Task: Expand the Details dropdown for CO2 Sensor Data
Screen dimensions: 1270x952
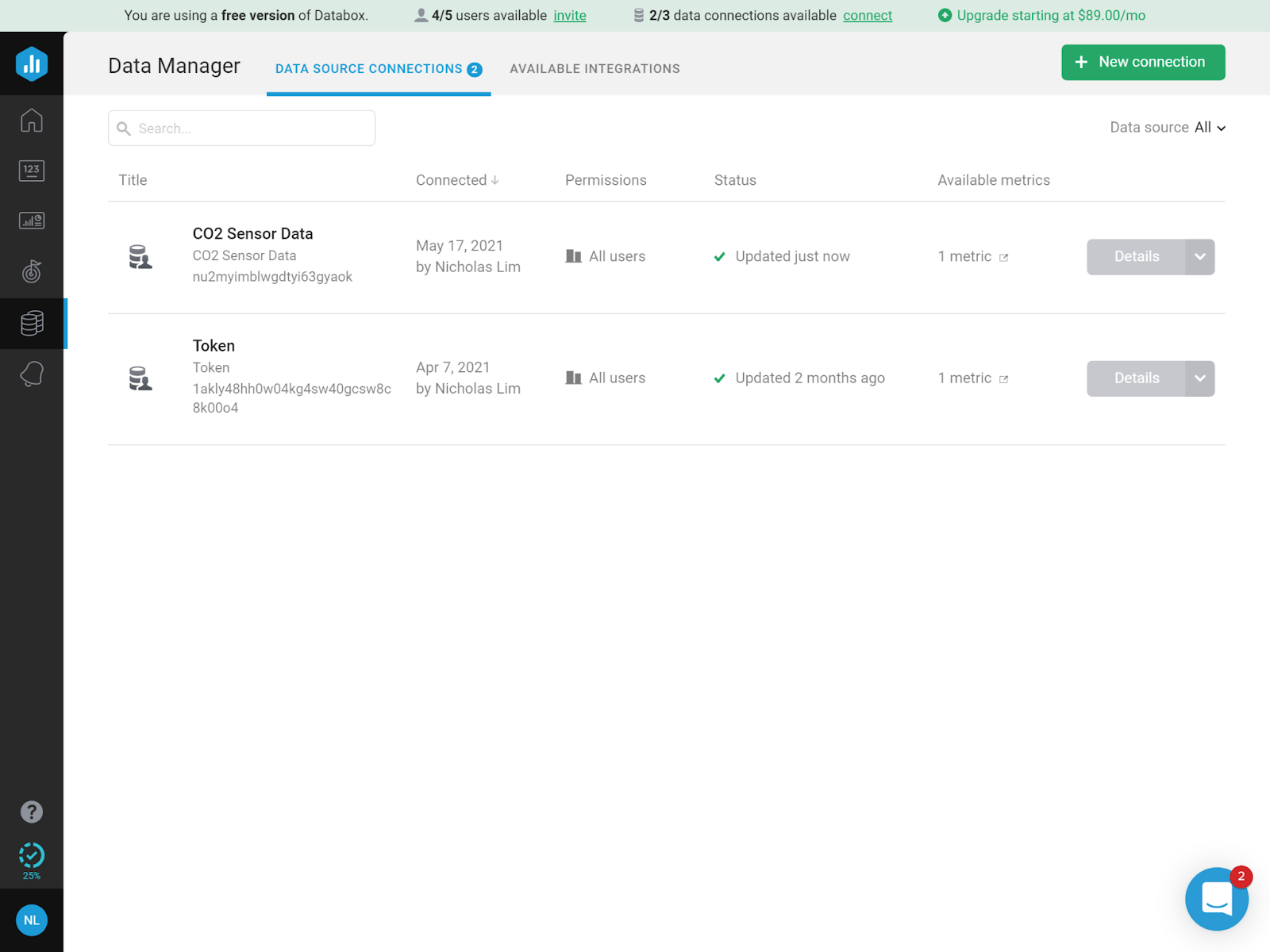Action: tap(1199, 256)
